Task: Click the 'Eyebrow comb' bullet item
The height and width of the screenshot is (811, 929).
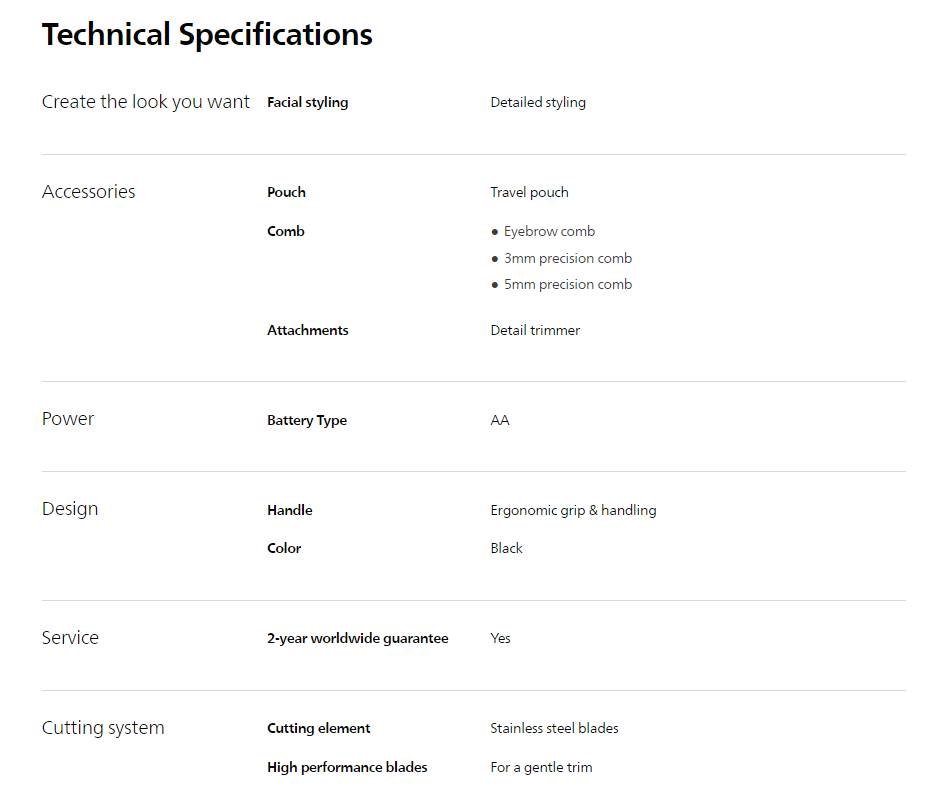Action: 549,231
